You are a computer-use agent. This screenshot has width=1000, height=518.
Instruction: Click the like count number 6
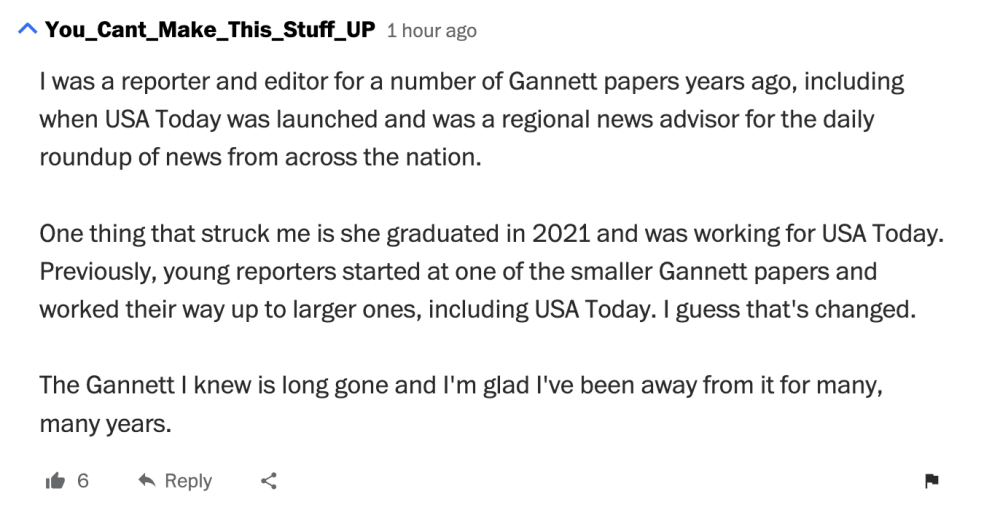83,480
